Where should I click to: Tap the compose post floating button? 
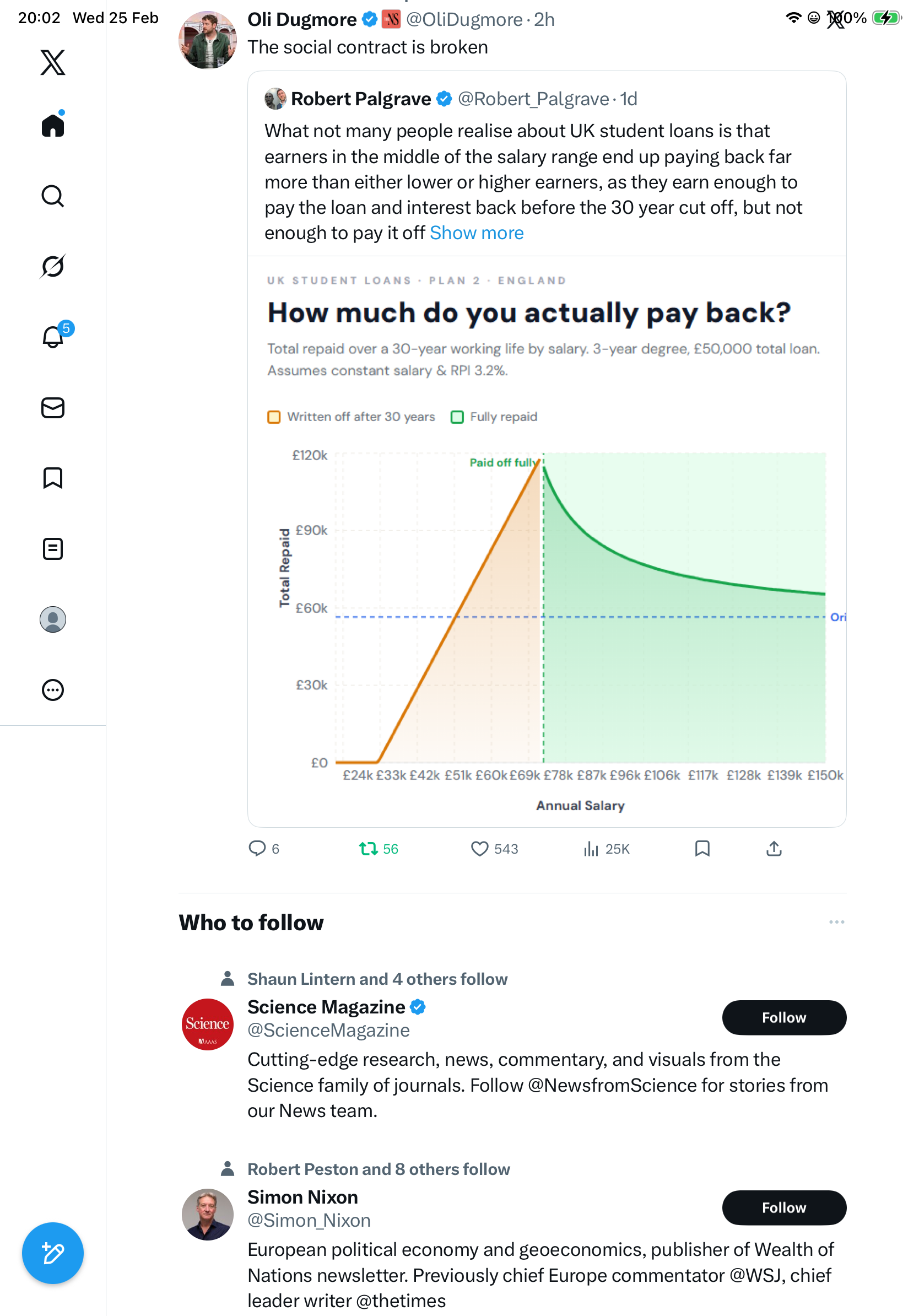click(x=53, y=1253)
